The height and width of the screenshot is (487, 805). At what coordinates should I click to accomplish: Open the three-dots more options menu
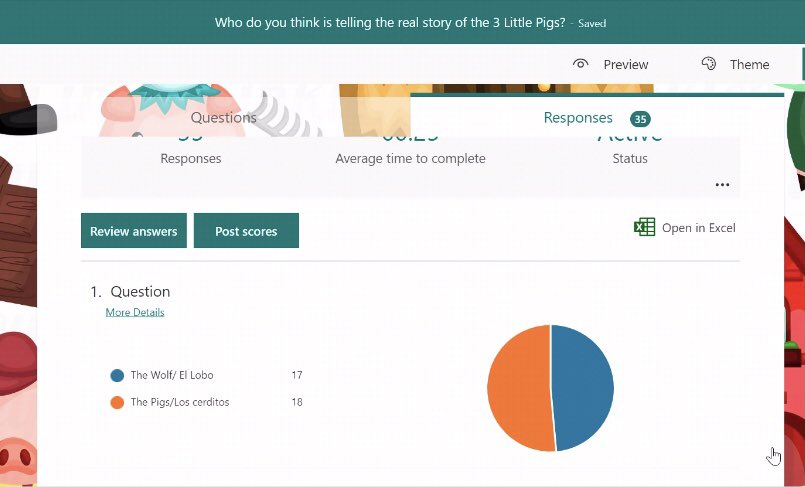[x=722, y=185]
